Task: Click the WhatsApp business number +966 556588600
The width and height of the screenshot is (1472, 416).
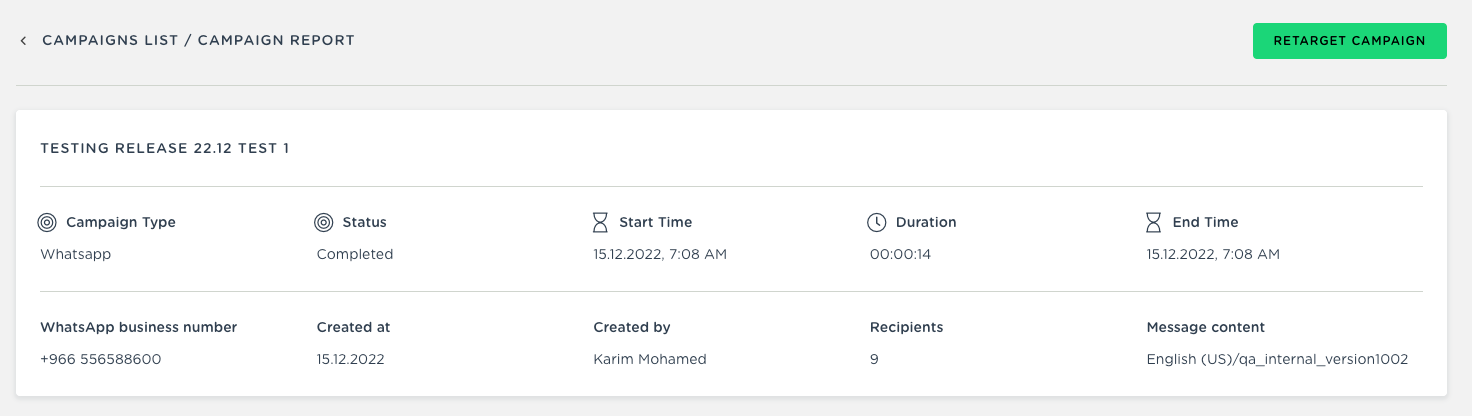Action: pyautogui.click(x=100, y=359)
